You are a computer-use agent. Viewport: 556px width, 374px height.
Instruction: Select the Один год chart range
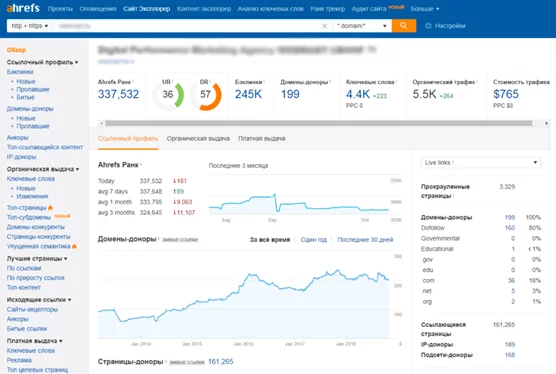click(x=313, y=240)
